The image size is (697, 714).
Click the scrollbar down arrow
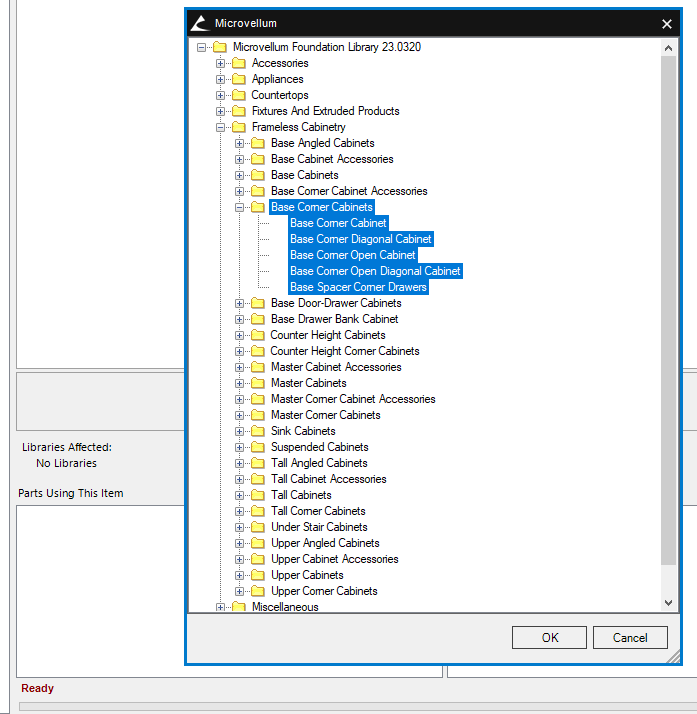669,602
